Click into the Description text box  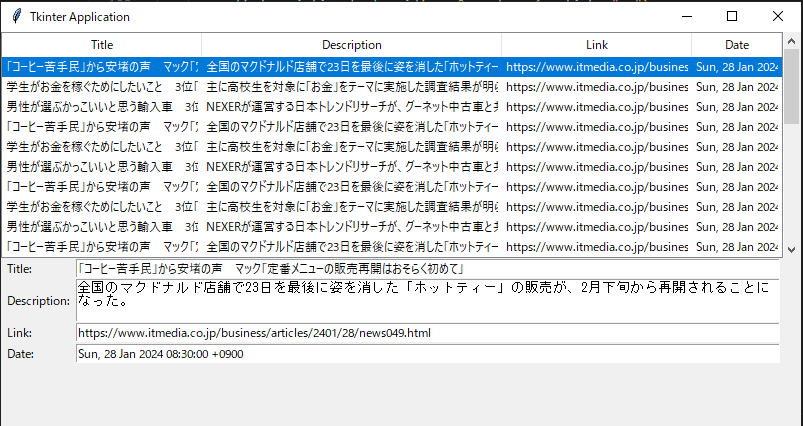coord(427,300)
